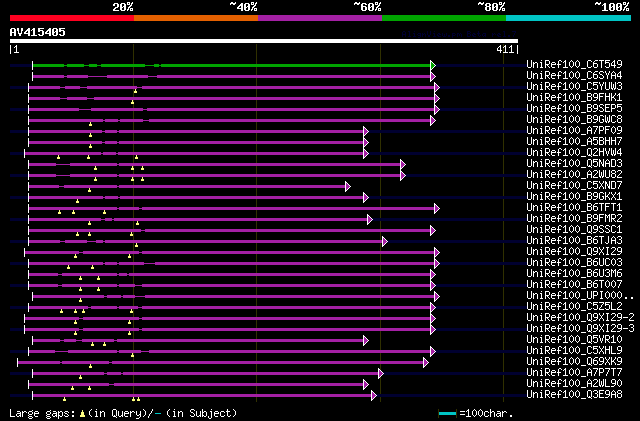Open the UniRef100_A2WU82 label
The image size is (640, 421).
[574, 175]
